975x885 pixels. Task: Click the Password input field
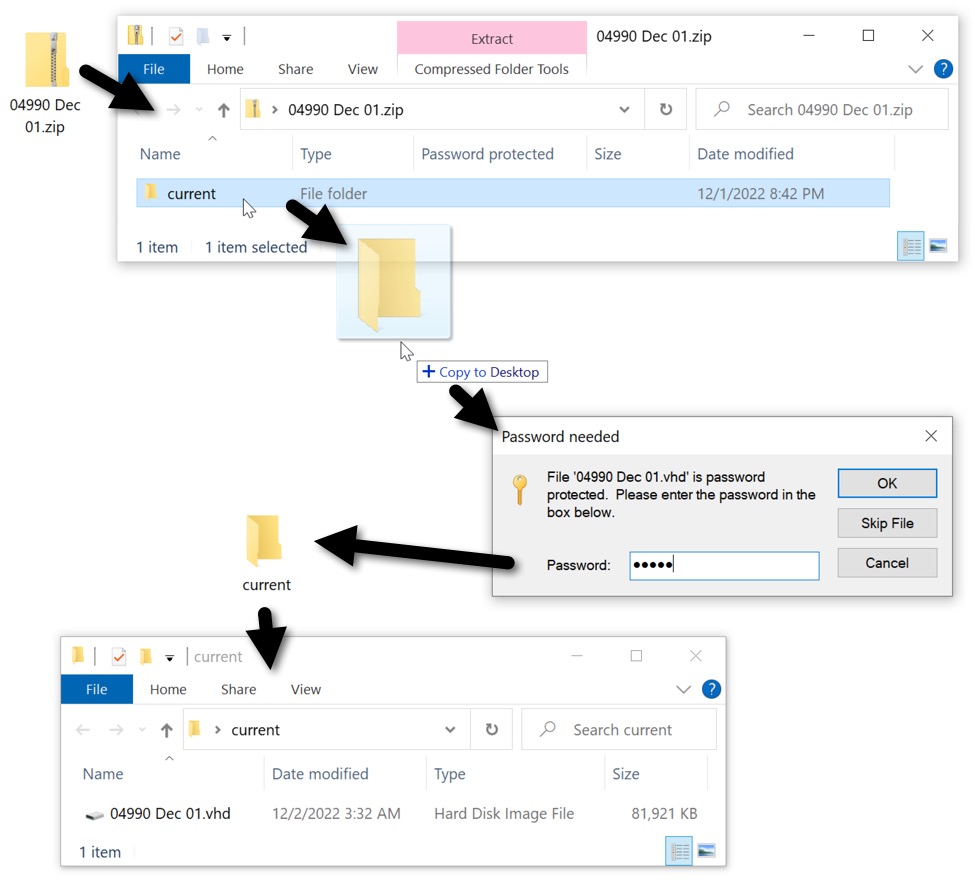(724, 565)
